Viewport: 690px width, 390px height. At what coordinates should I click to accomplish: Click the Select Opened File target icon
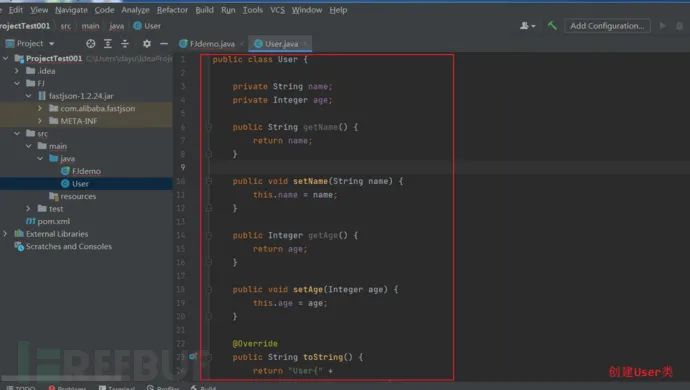click(x=91, y=44)
